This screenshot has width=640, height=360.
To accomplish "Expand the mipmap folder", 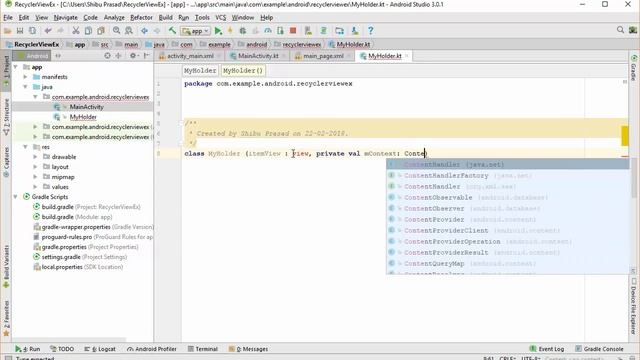I will coord(35,177).
